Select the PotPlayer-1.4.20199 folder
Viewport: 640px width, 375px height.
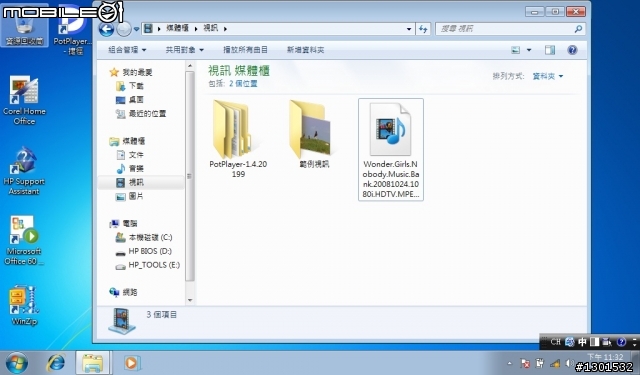pyautogui.click(x=238, y=139)
